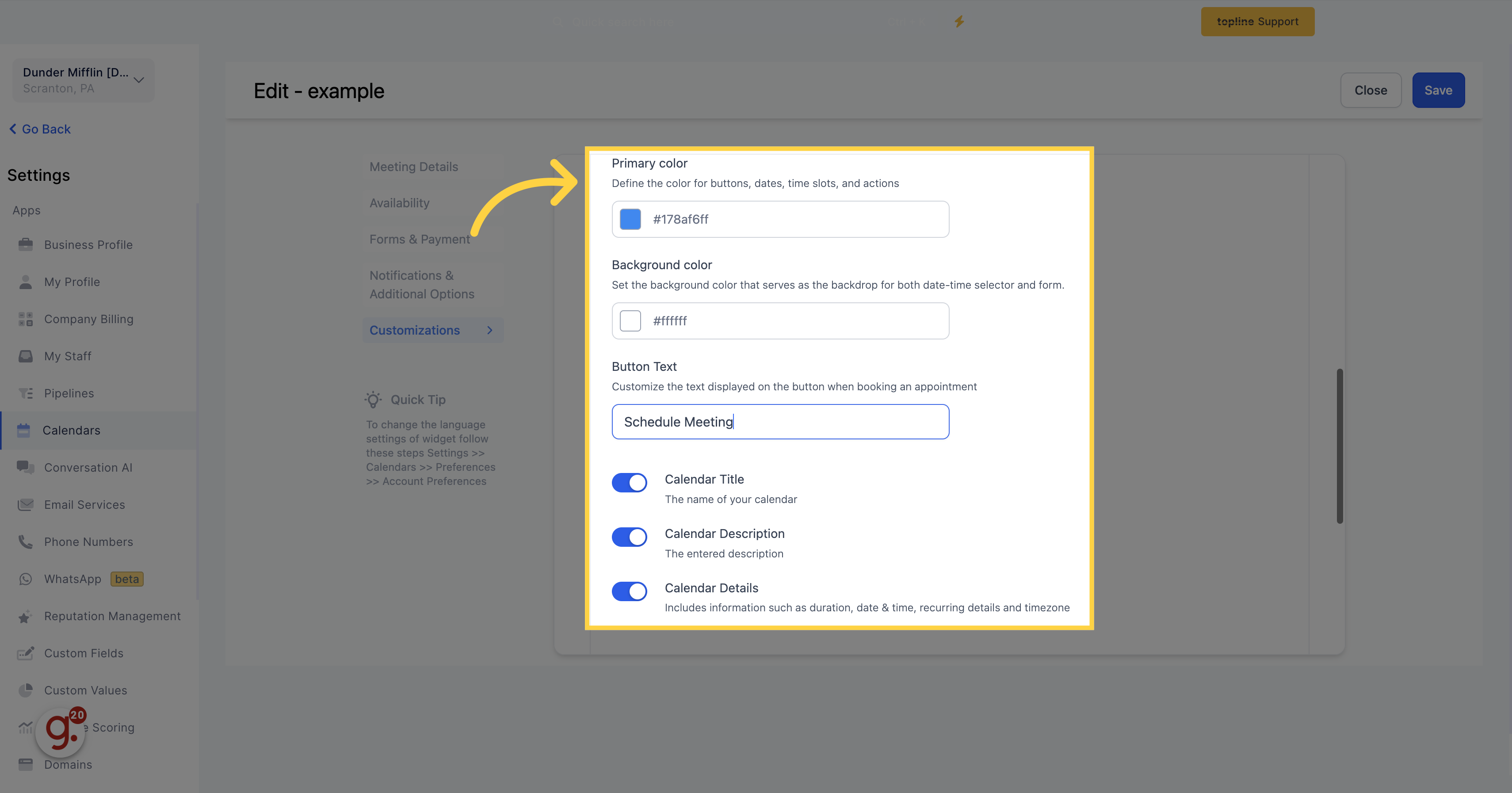Click the Lead Scoring icon in sidebar
This screenshot has width=1512, height=793.
click(25, 727)
